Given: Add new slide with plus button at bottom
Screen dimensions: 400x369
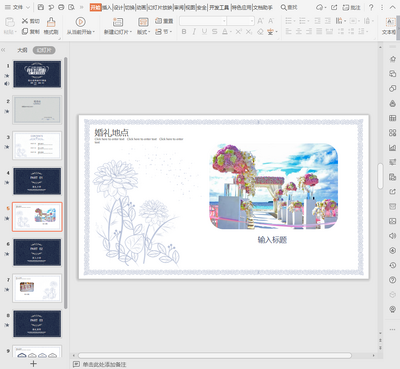Looking at the screenshot, I should [33, 363].
